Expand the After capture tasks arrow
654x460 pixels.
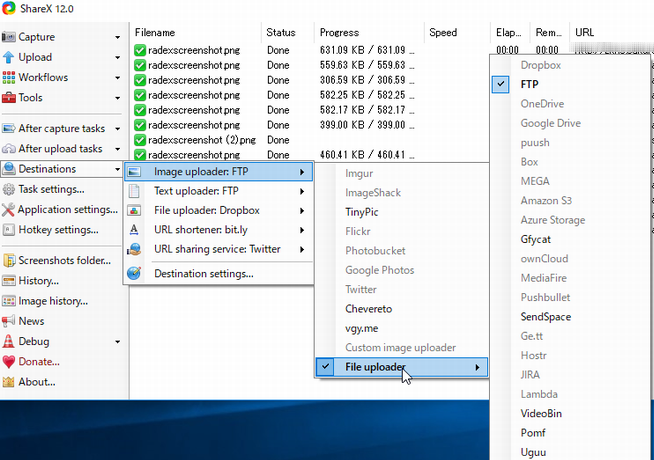click(118, 129)
